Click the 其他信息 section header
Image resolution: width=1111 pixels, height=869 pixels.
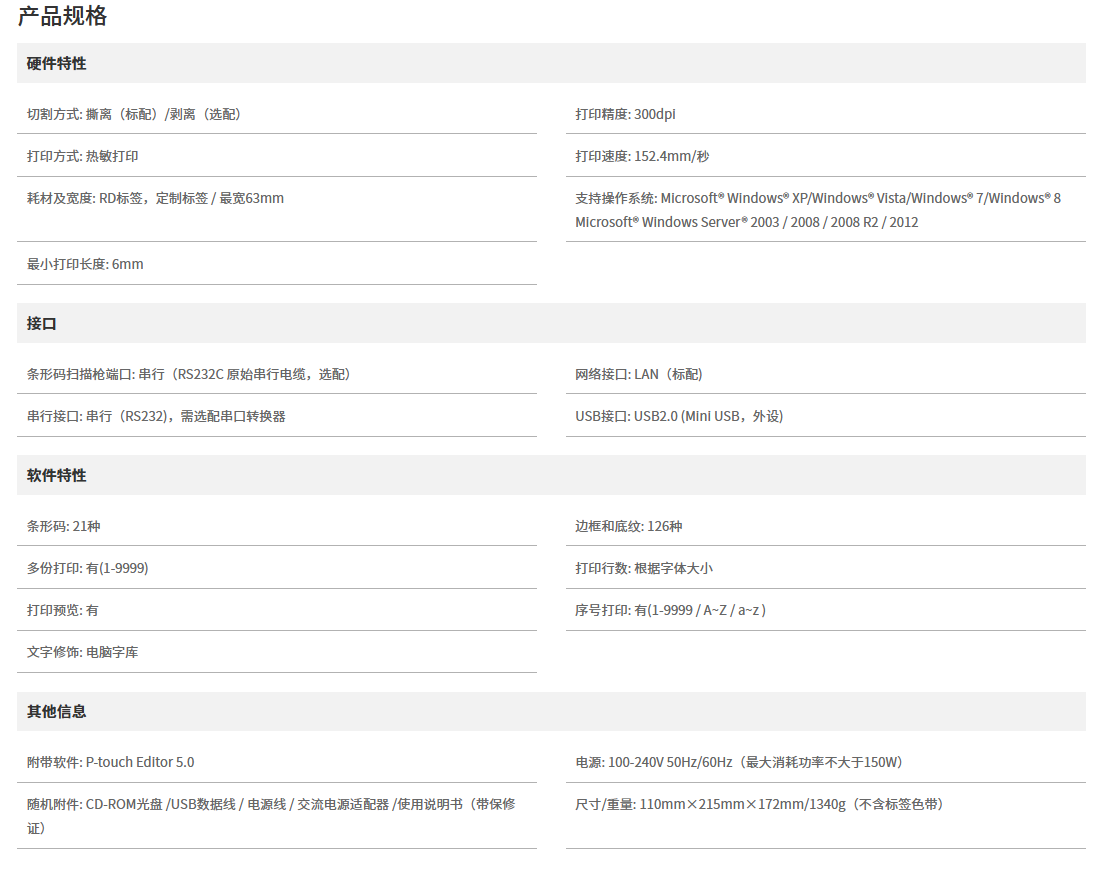pos(57,711)
